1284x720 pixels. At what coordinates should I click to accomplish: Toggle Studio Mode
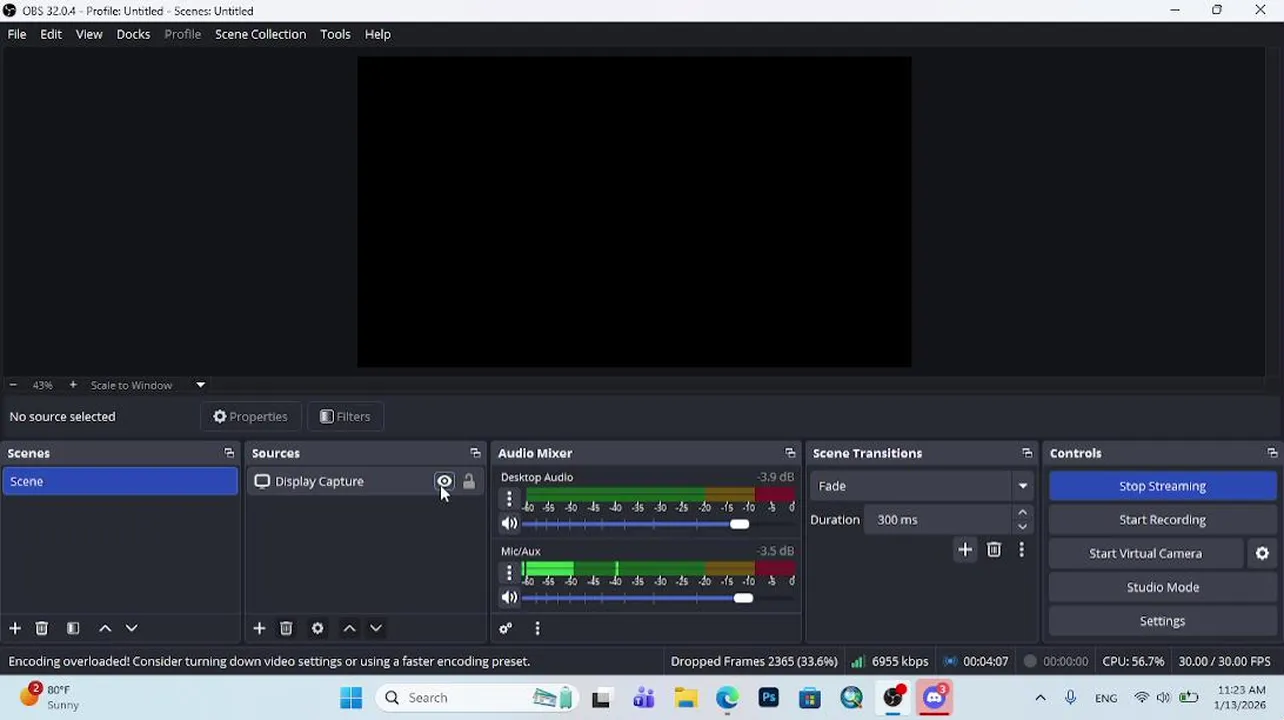click(x=1162, y=587)
